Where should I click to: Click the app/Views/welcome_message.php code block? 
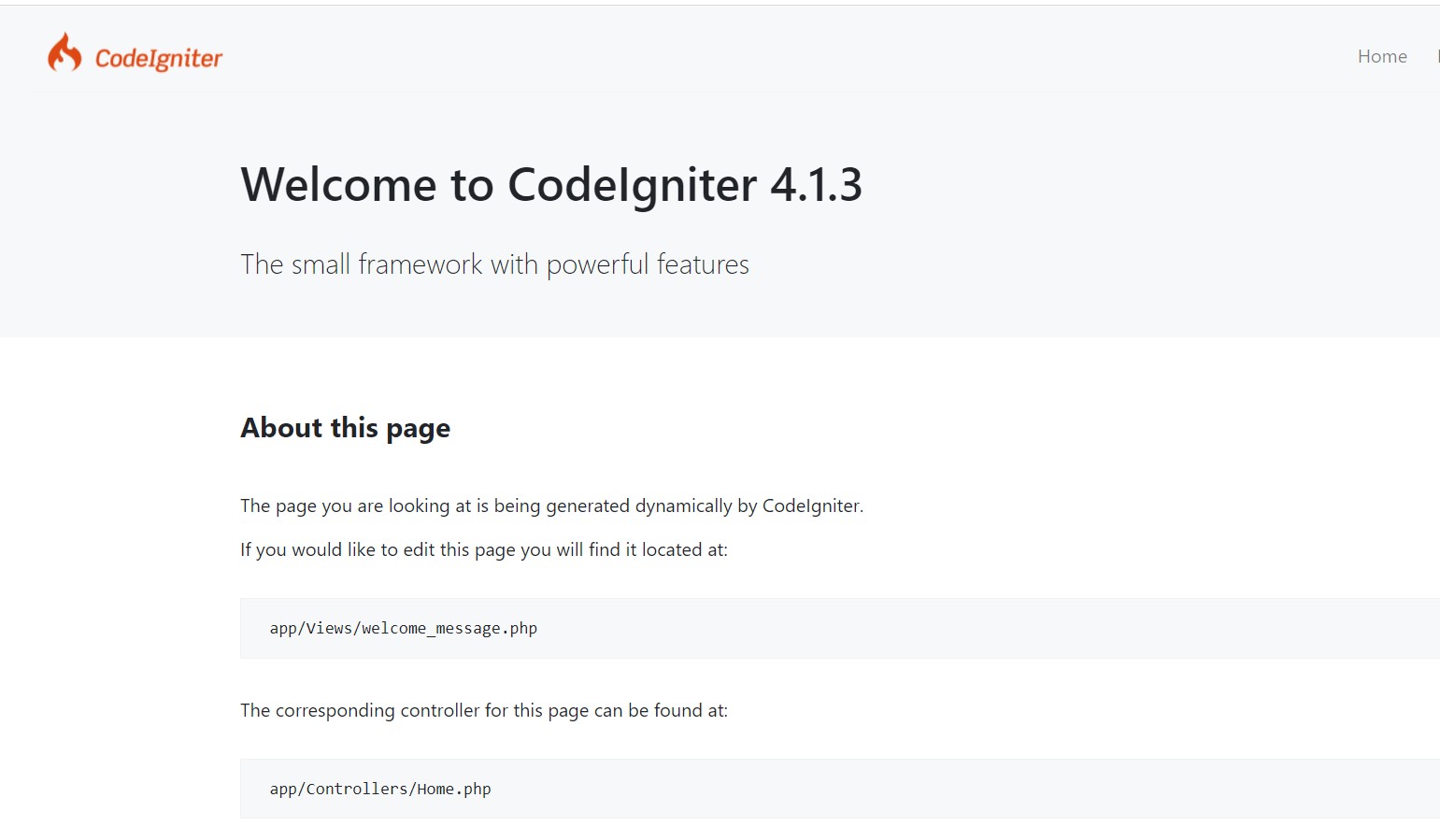[x=840, y=628]
